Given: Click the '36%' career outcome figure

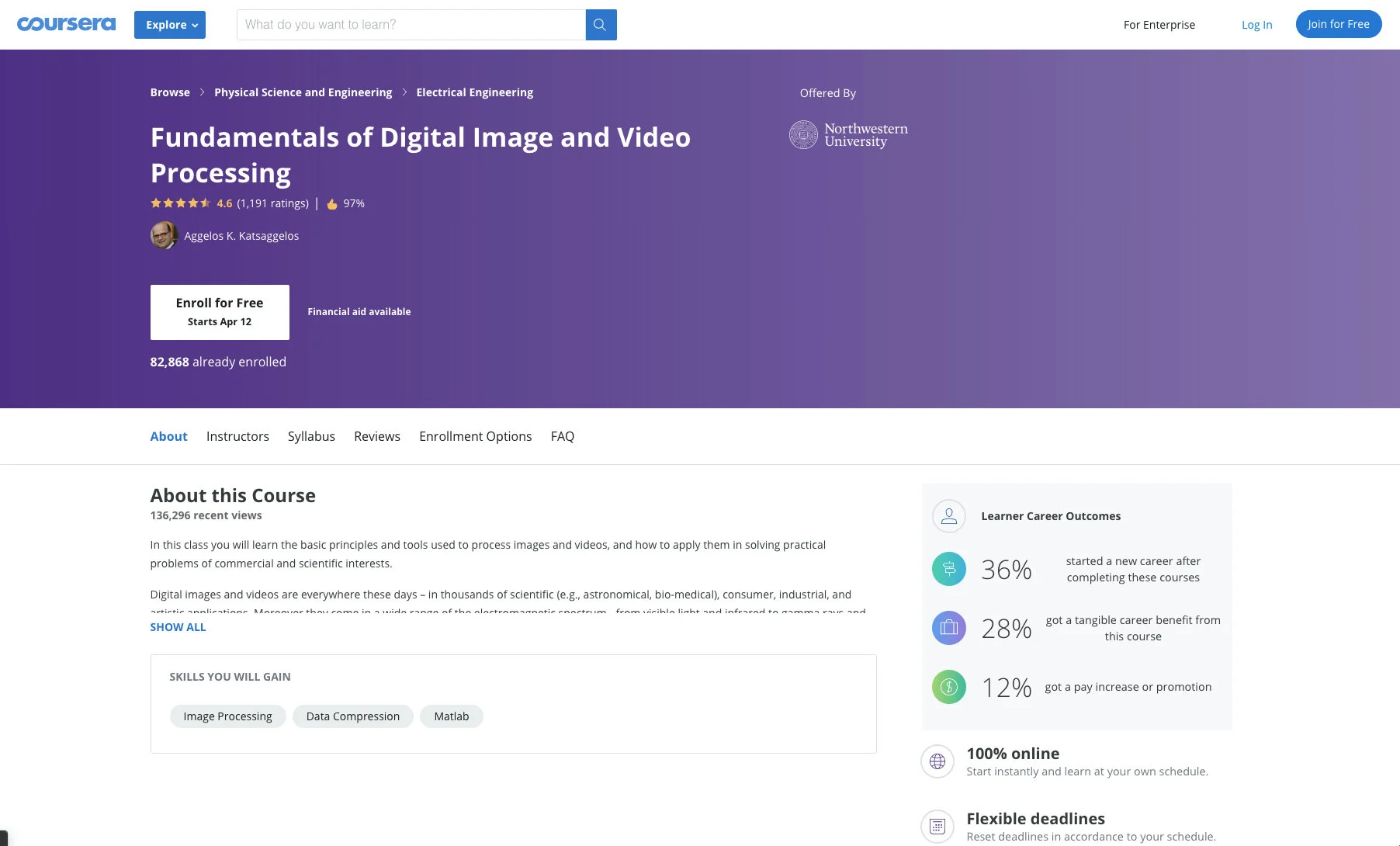Looking at the screenshot, I should click(1007, 570).
